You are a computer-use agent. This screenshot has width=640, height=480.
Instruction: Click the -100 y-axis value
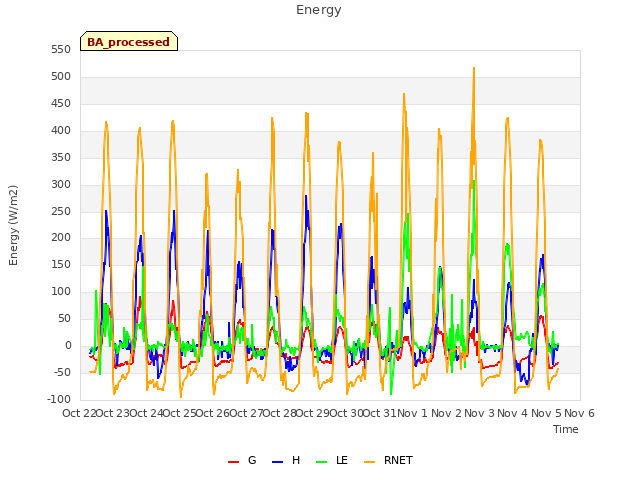coord(59,400)
